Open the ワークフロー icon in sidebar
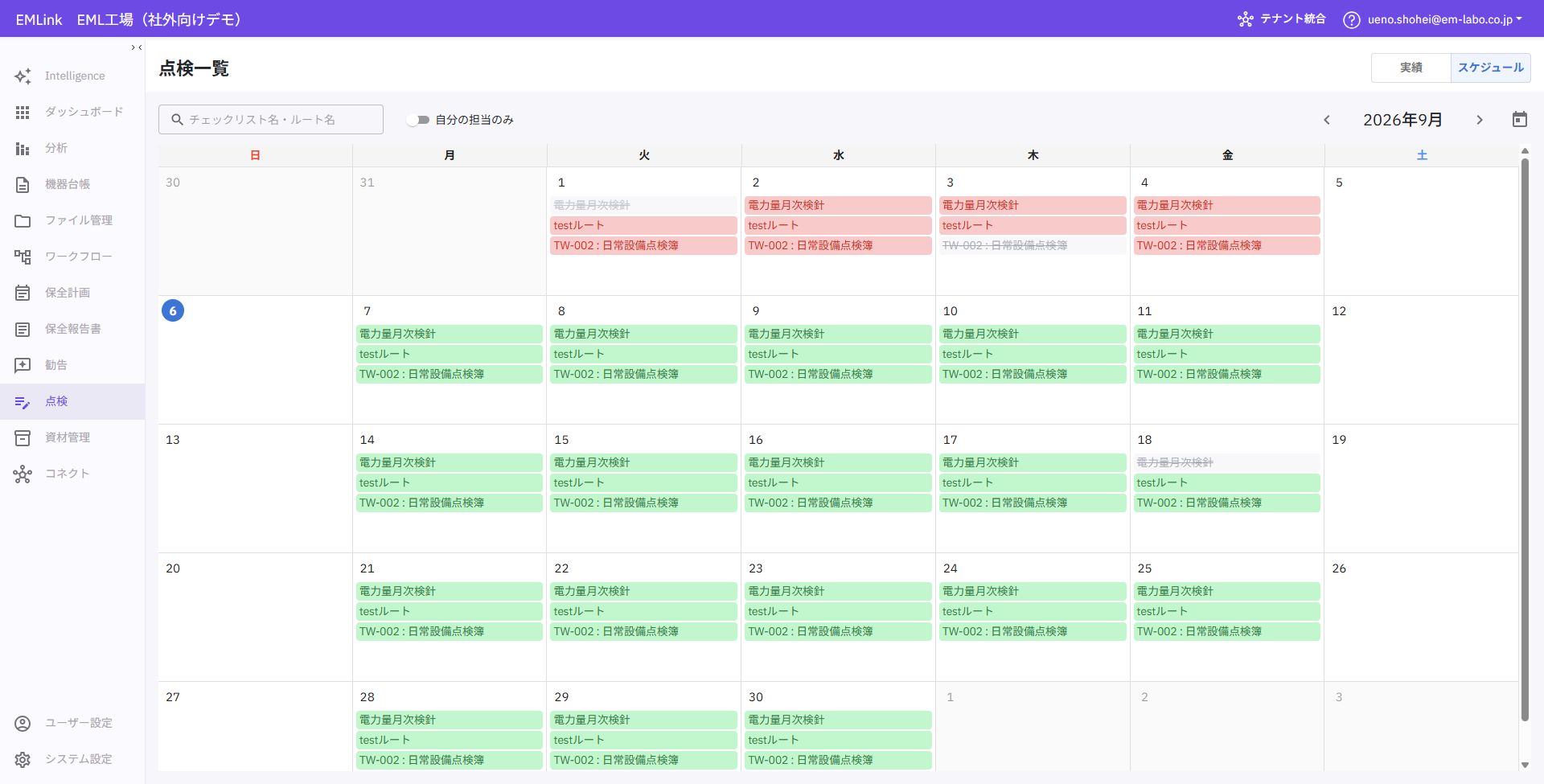Screen dimensions: 1544x784 tap(23, 257)
